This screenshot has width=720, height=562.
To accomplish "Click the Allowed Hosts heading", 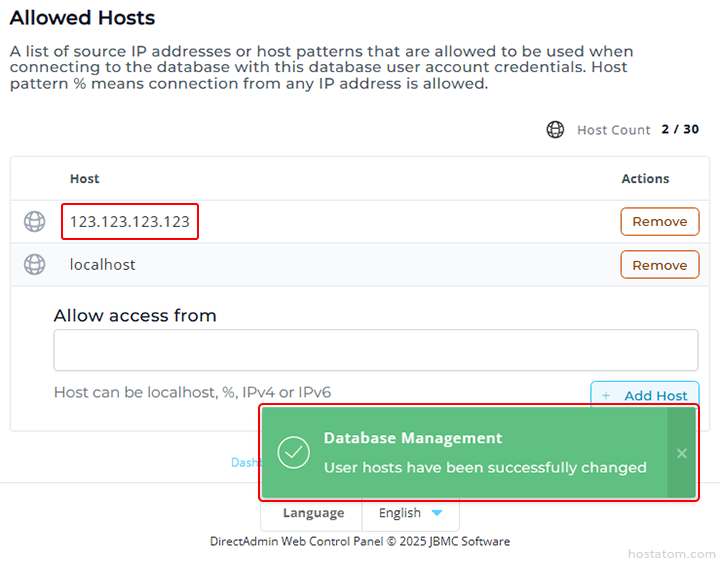I will 82,17.
